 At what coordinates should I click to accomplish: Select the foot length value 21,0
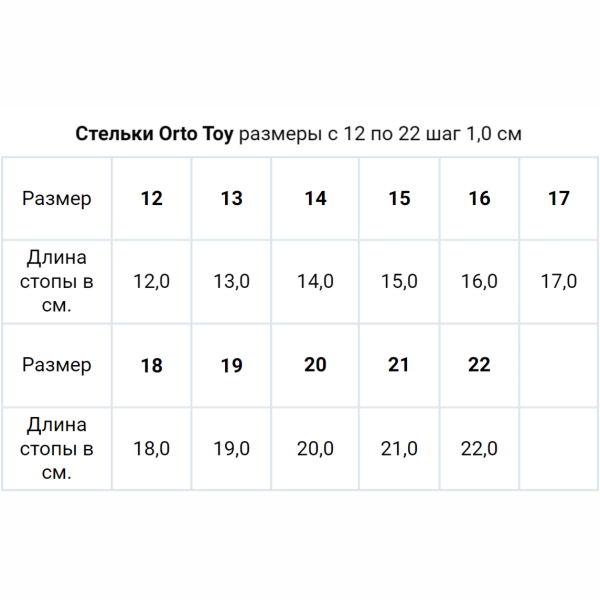click(399, 449)
